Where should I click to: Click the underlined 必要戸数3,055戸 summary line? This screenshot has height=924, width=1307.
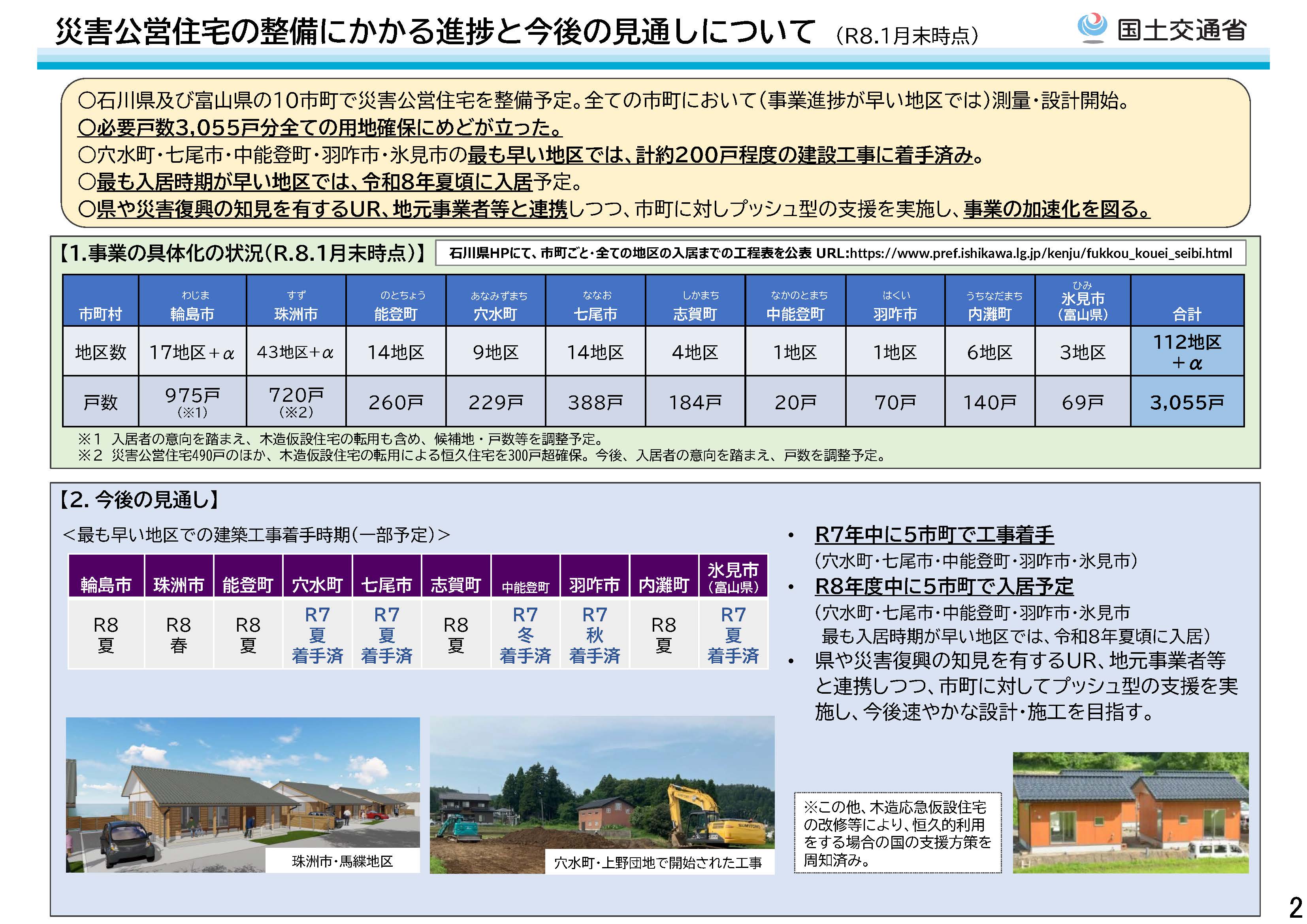click(320, 127)
